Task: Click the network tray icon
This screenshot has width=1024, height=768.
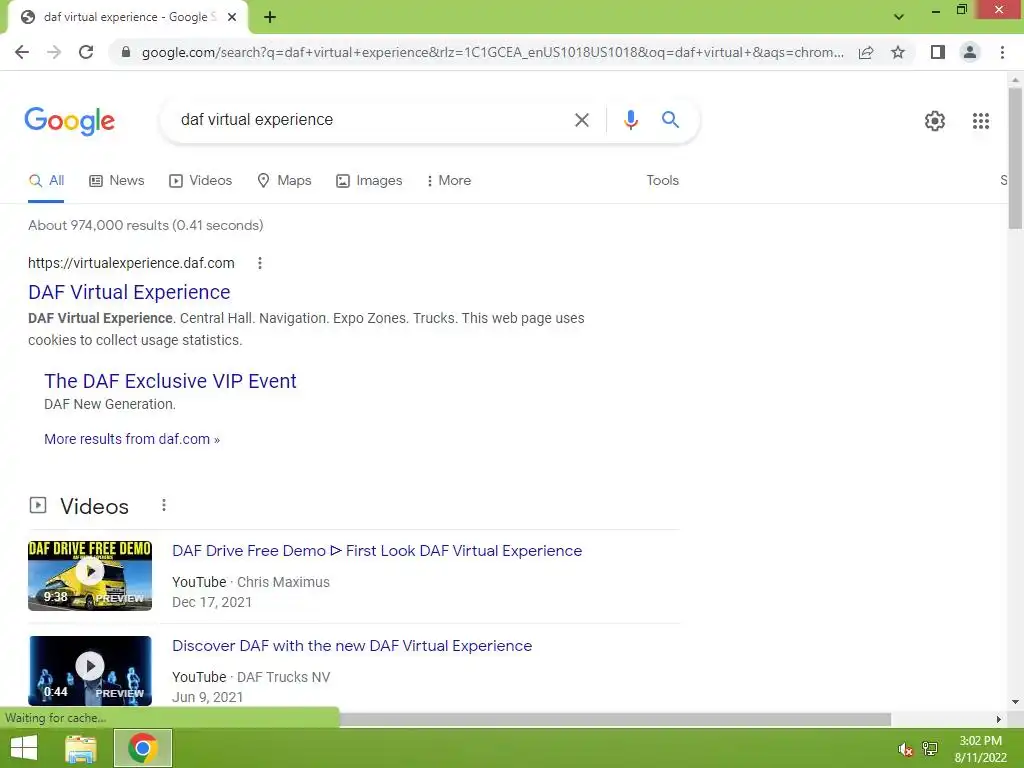Action: click(930, 748)
